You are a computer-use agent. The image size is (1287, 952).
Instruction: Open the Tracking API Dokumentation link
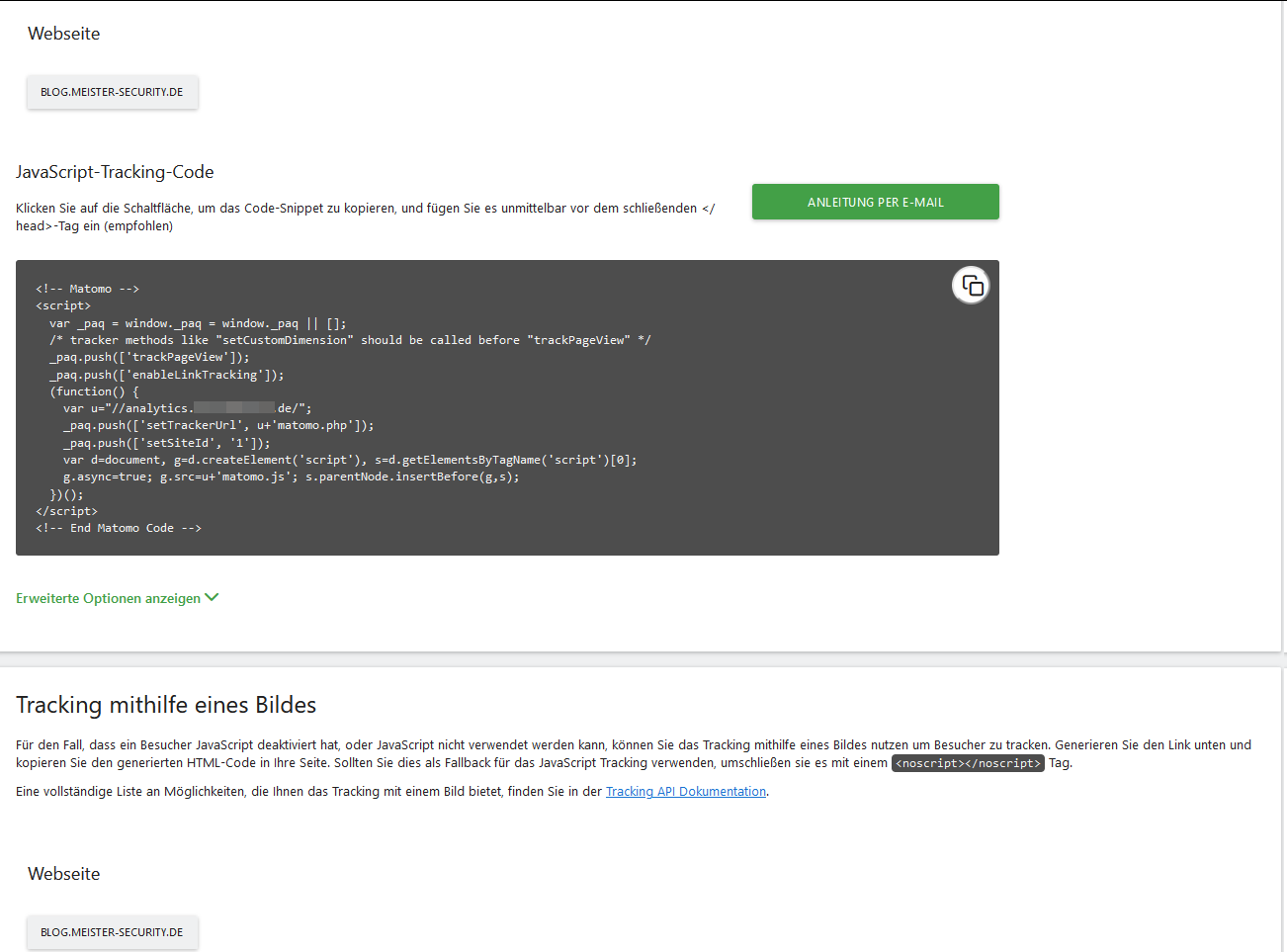(x=686, y=792)
